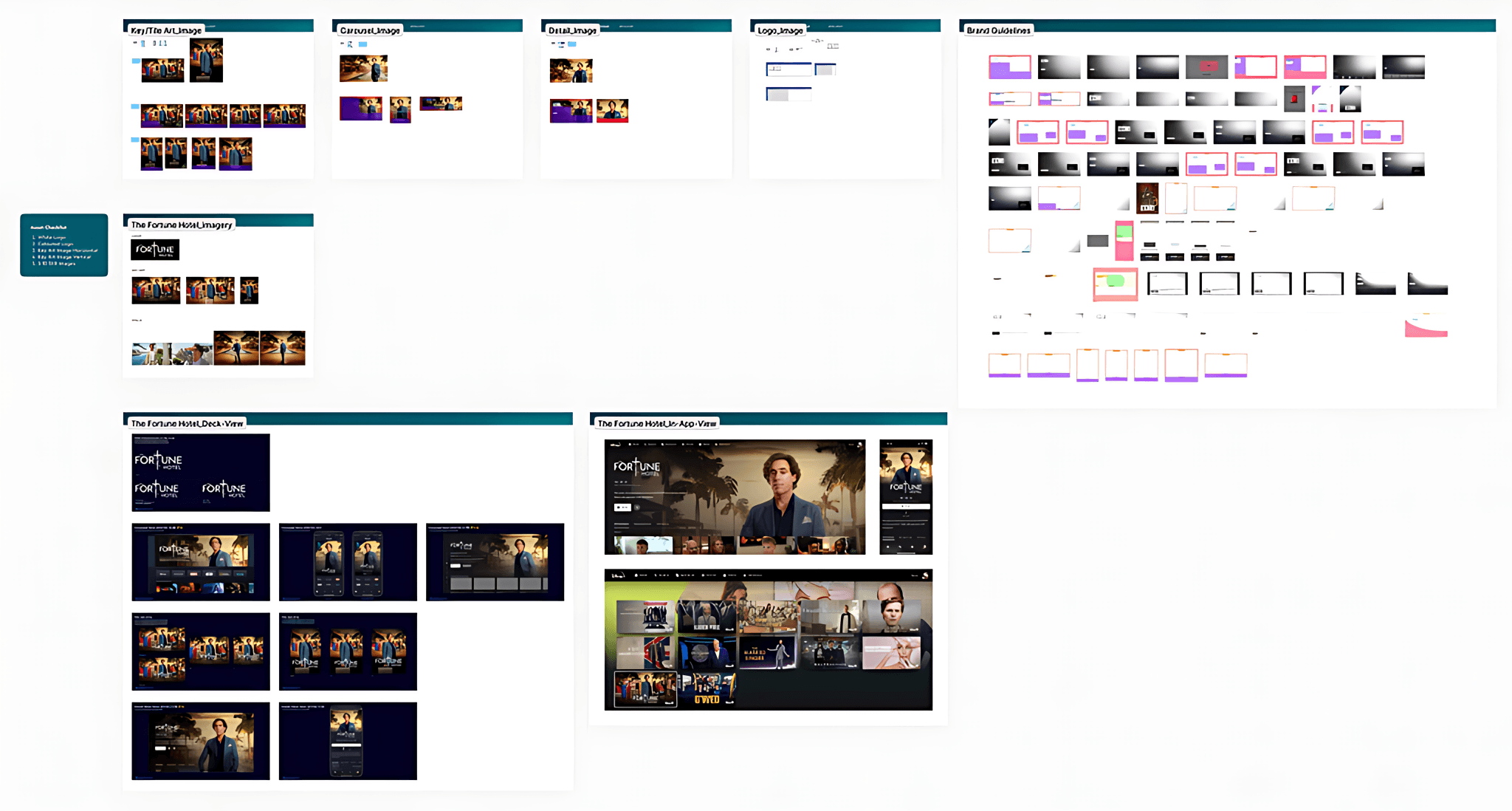Image resolution: width=1512 pixels, height=811 pixels.
Task: Select the Logo_Image frame label
Action: [x=780, y=30]
